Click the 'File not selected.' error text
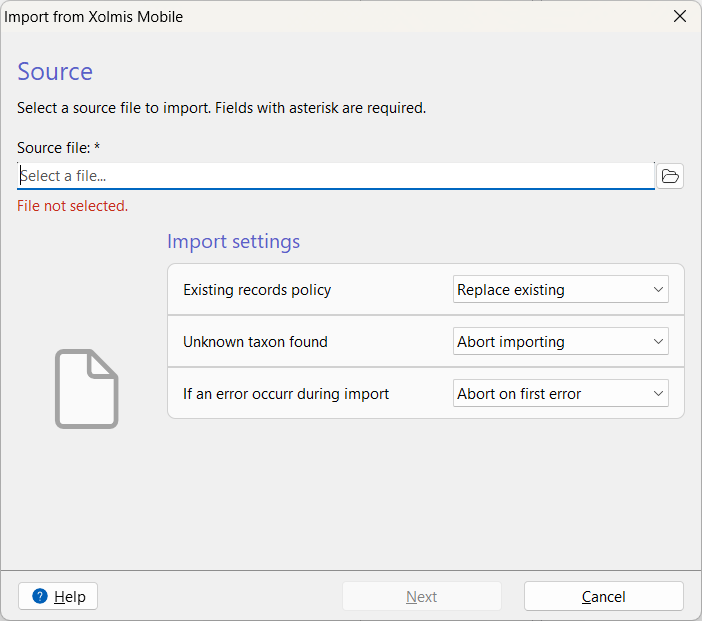The height and width of the screenshot is (621, 702). point(73,206)
